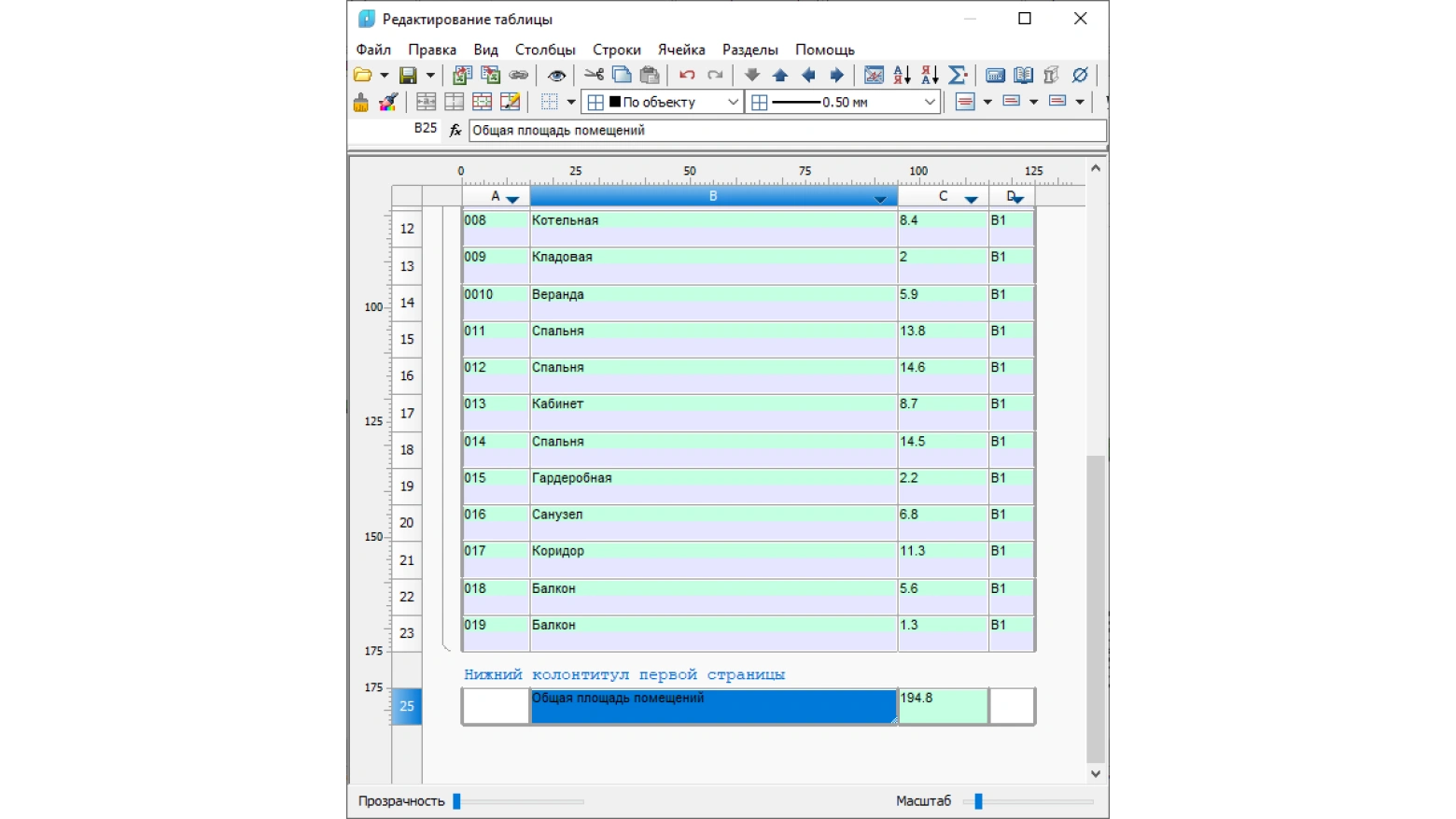This screenshot has width=1456, height=819.
Task: Click the scissors Cut icon
Action: 594,75
